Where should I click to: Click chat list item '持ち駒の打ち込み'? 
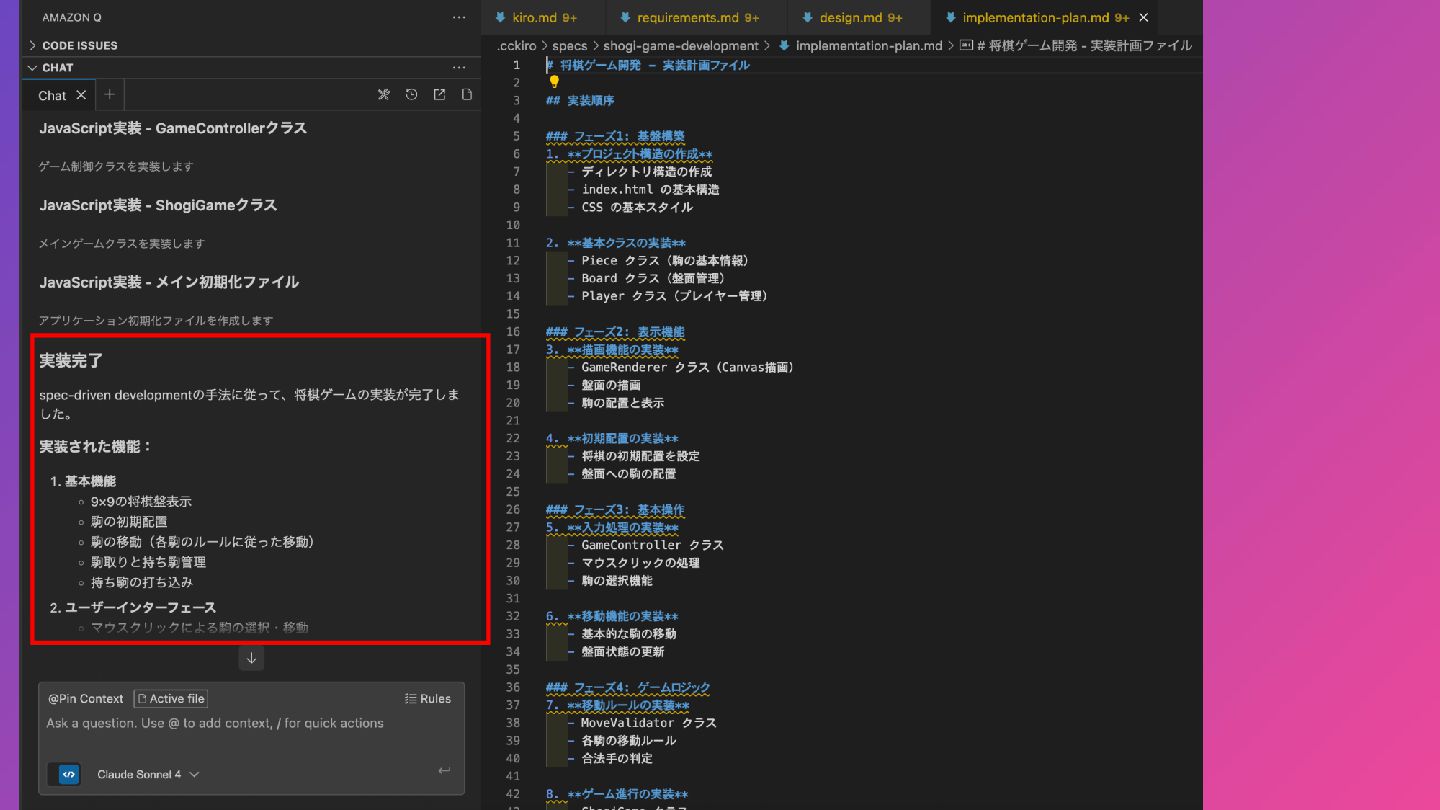141,582
